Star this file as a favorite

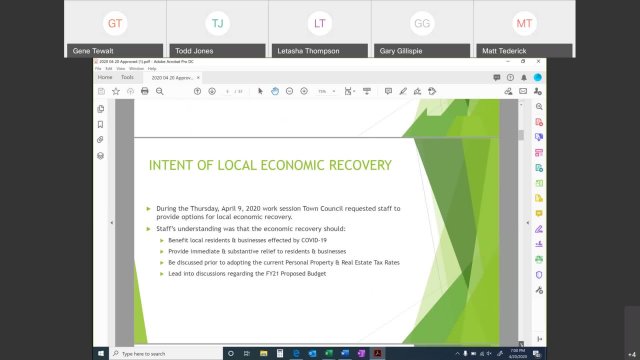[x=116, y=91]
